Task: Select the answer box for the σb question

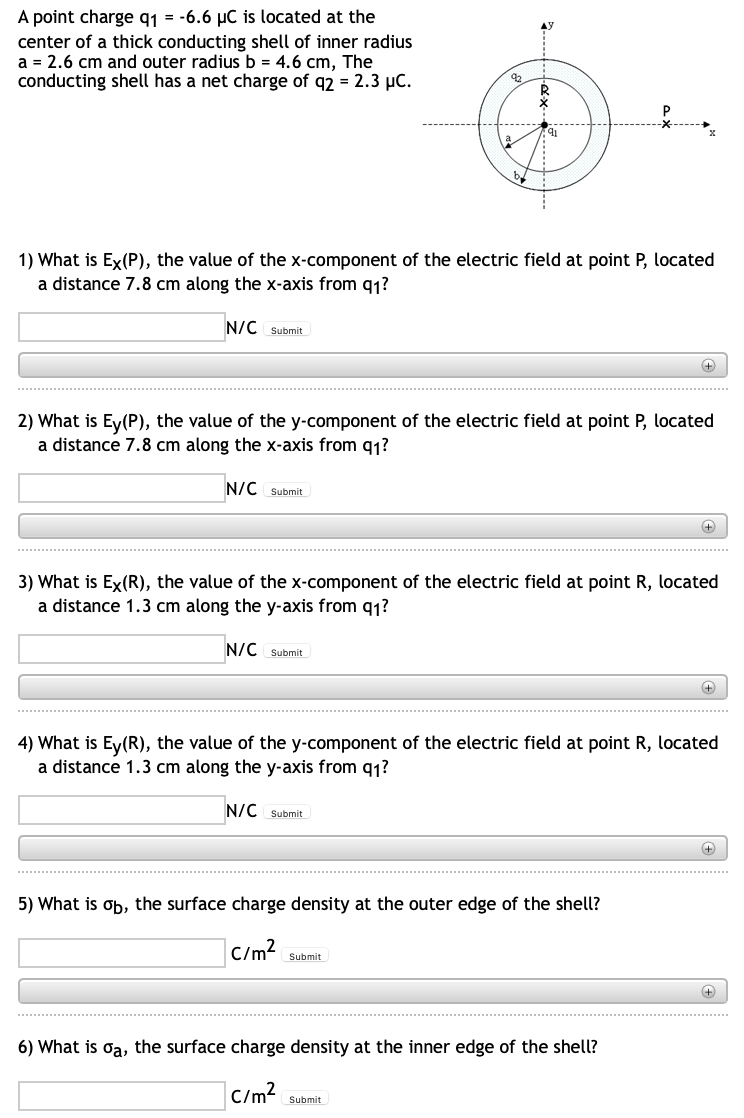Action: 121,952
